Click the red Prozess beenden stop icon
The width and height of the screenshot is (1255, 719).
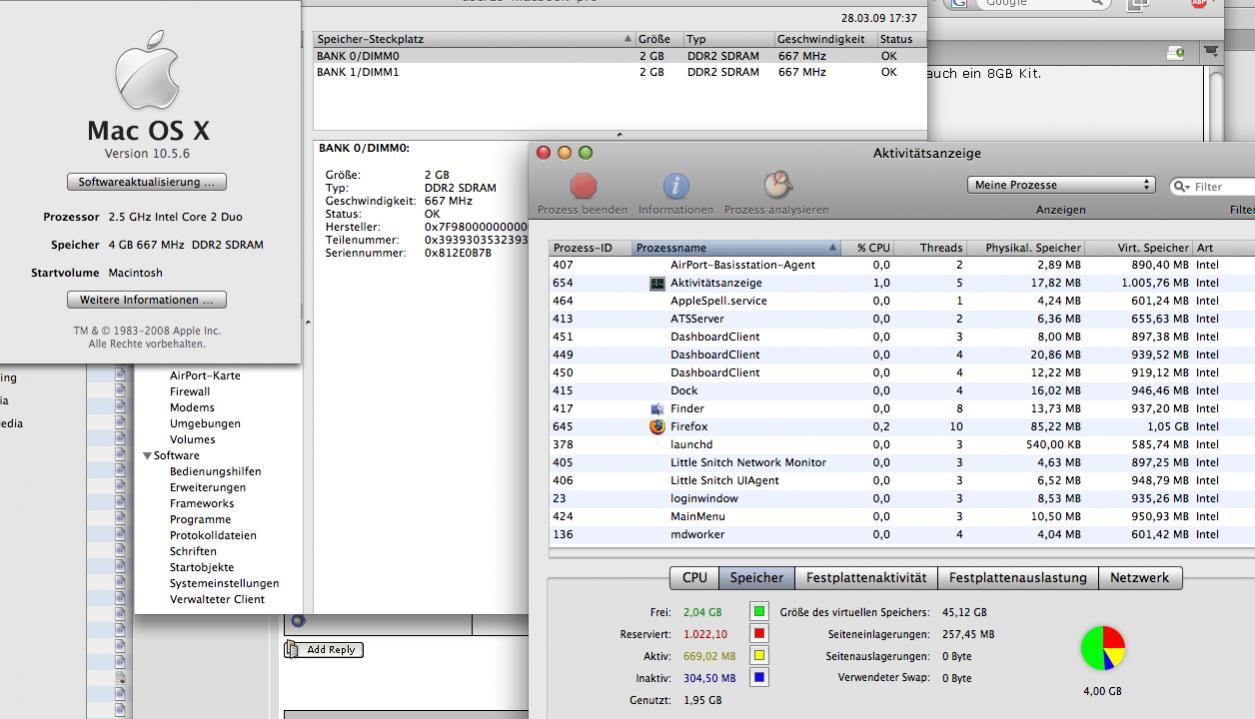[583, 187]
